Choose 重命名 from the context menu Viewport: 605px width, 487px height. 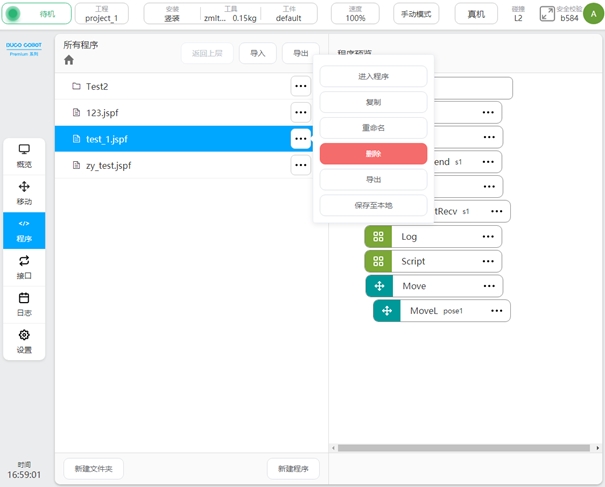coord(373,128)
